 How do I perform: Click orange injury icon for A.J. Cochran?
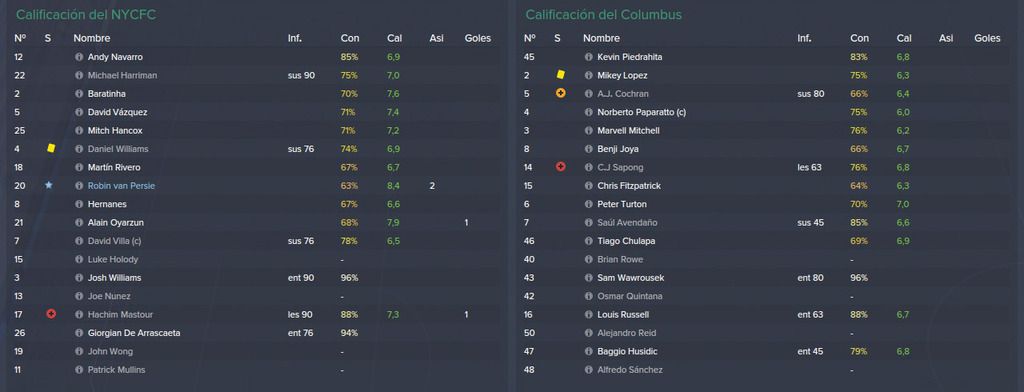click(560, 93)
